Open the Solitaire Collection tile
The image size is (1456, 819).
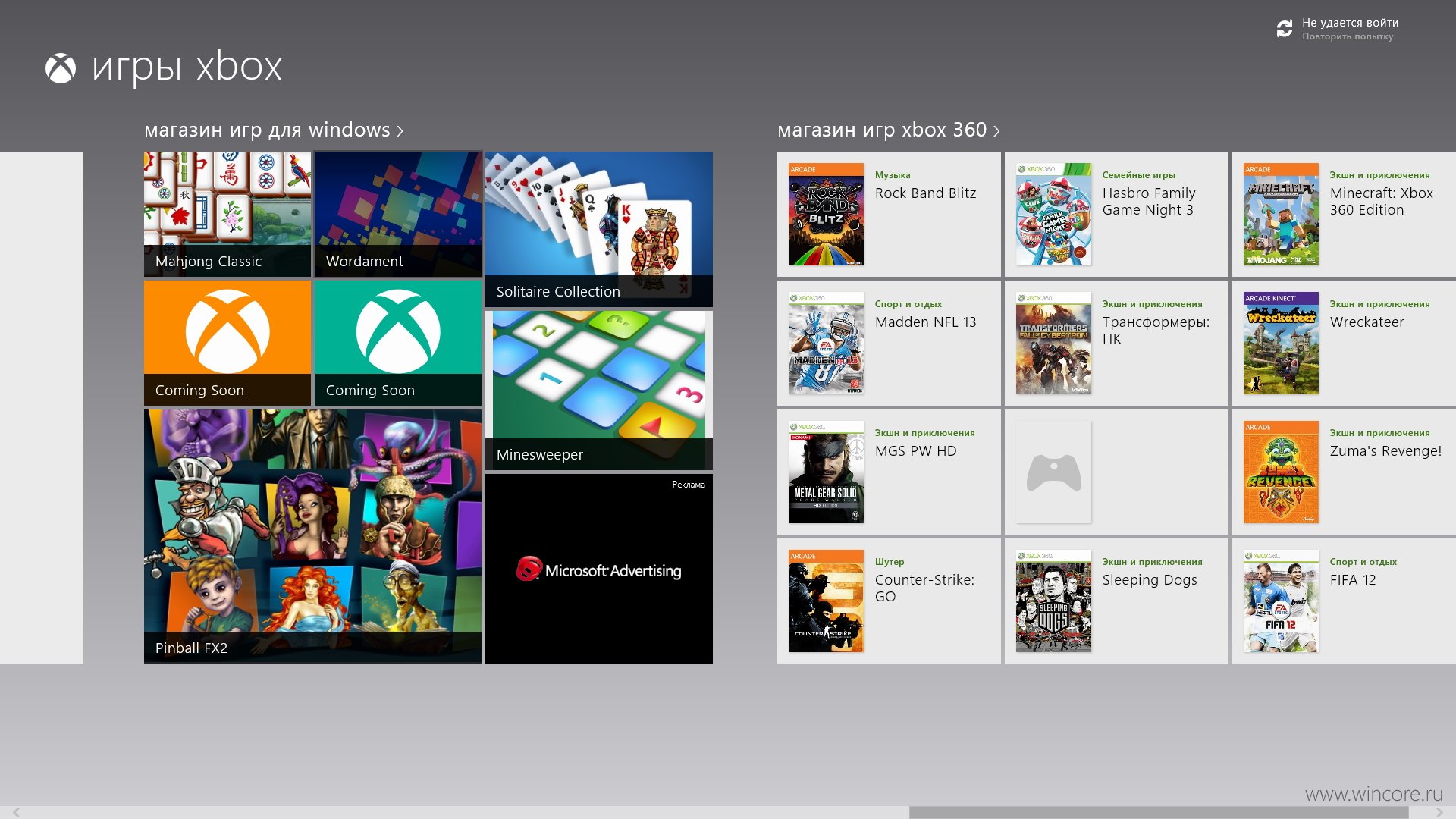click(x=599, y=229)
